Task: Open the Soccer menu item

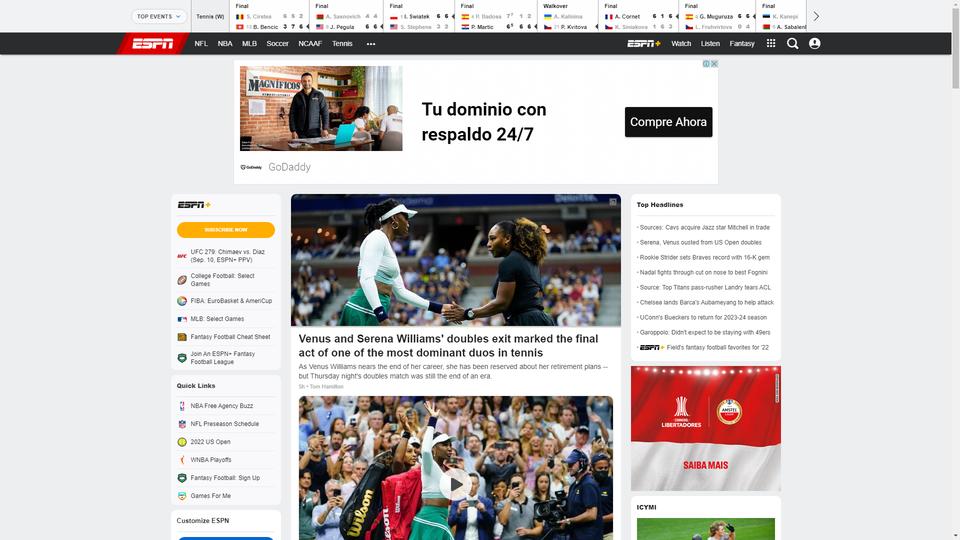Action: [277, 43]
